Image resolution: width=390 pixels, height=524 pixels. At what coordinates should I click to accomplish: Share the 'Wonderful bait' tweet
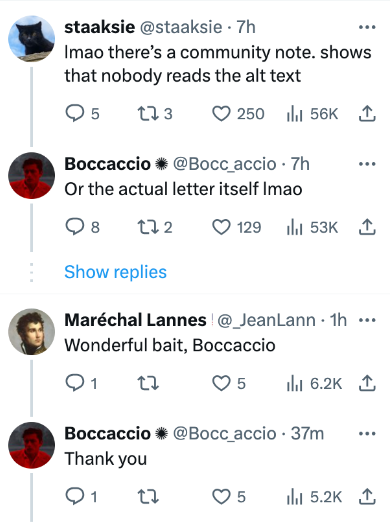pyautogui.click(x=367, y=383)
